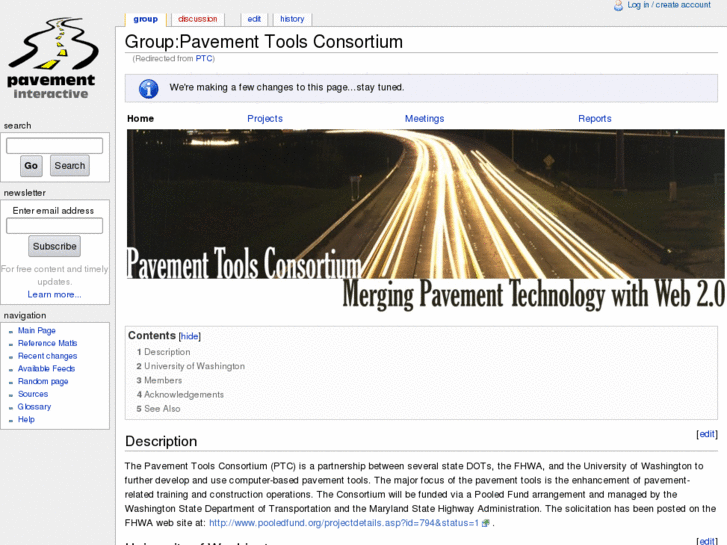Click external link icon after pooledfund URL

tap(485, 523)
